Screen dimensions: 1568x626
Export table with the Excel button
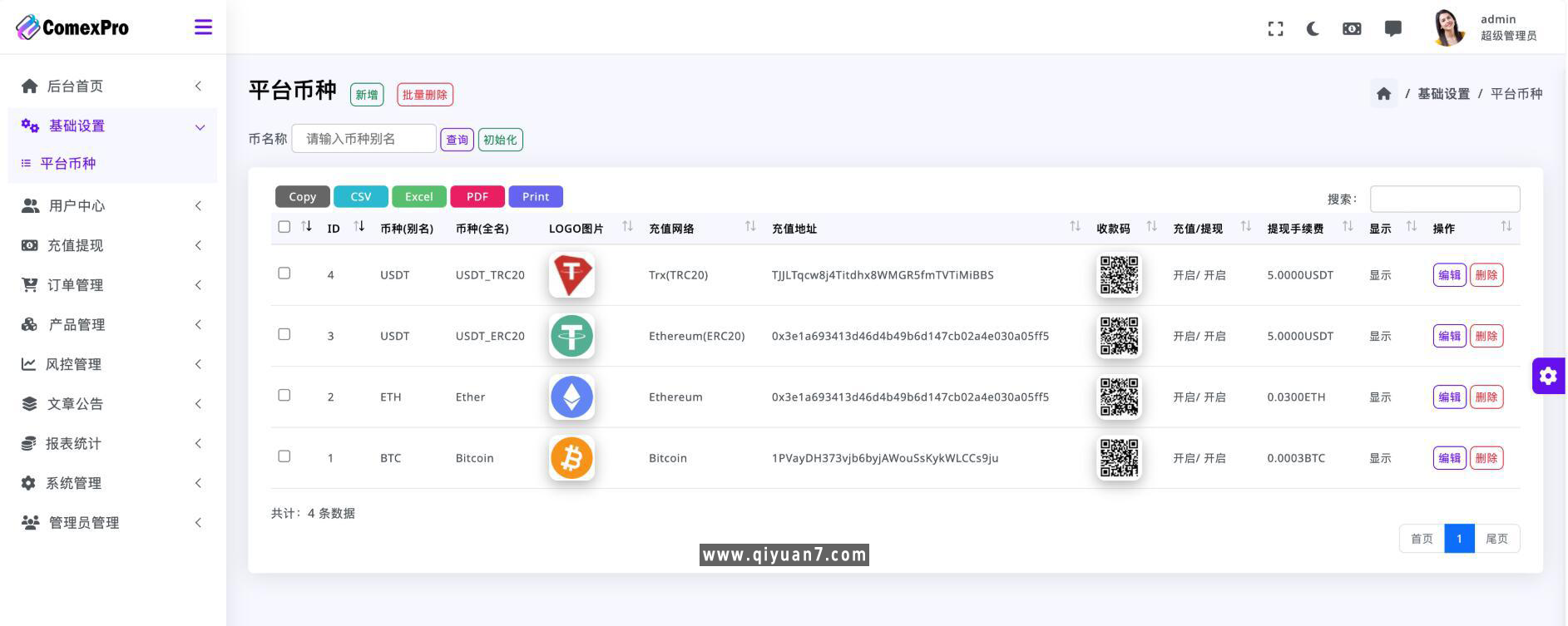tap(418, 197)
